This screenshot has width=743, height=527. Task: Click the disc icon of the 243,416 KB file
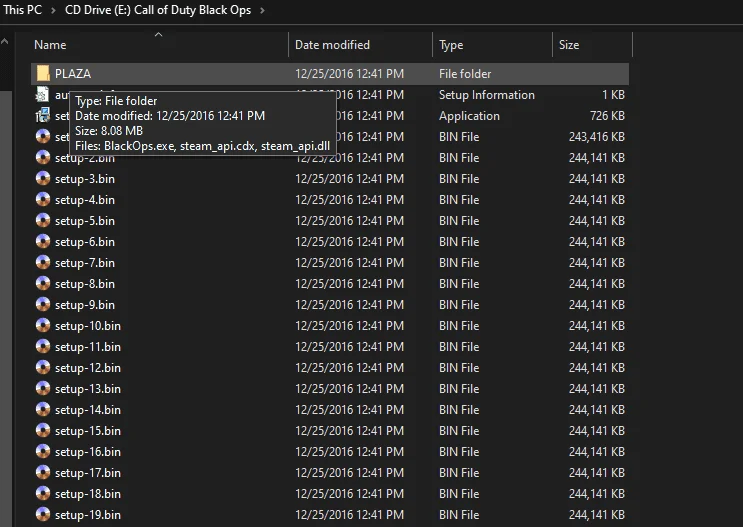43,136
